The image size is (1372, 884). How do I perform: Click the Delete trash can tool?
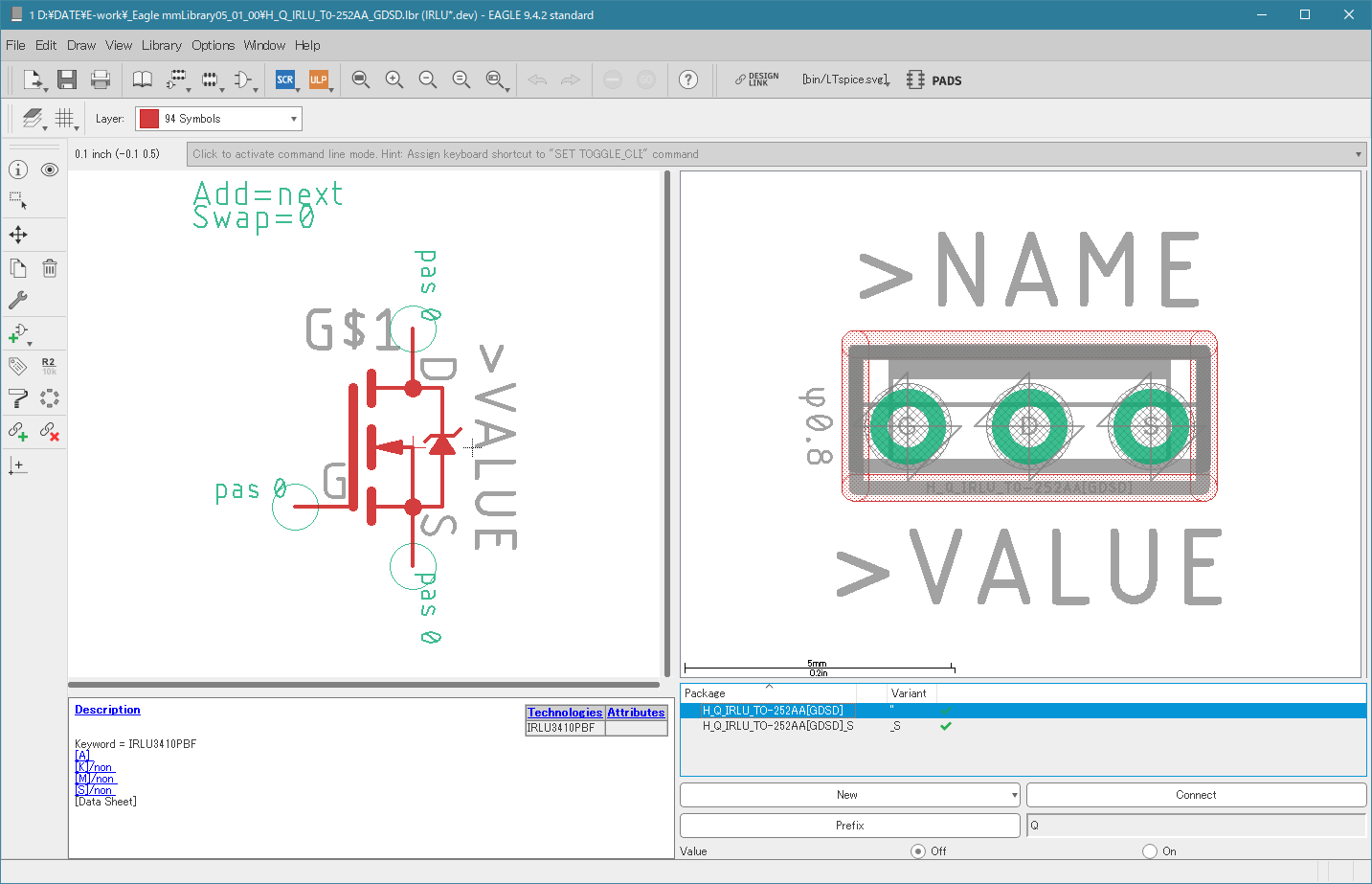(50, 268)
